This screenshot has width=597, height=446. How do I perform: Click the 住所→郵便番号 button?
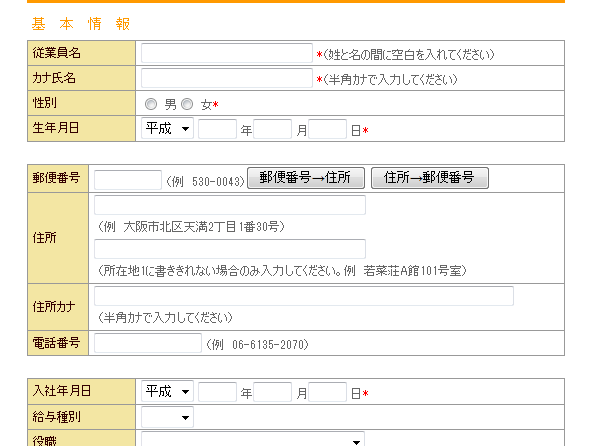pos(429,178)
